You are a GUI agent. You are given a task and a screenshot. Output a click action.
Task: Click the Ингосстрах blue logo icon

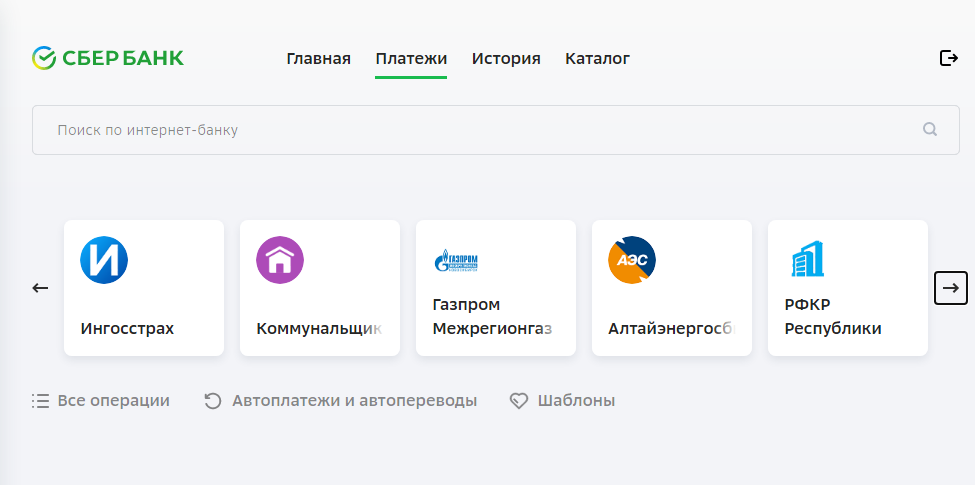104,260
